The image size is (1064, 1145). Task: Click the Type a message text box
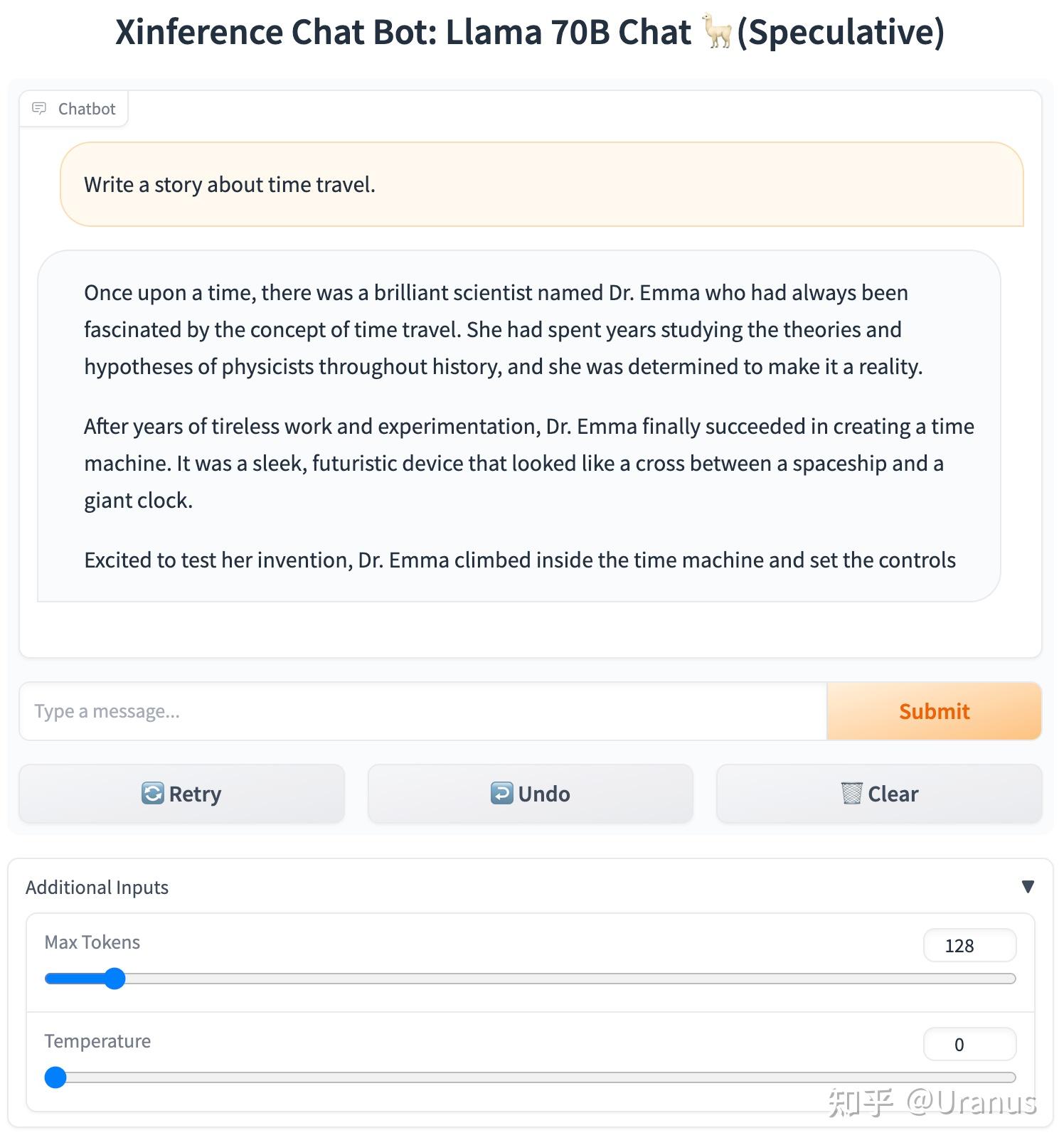423,711
